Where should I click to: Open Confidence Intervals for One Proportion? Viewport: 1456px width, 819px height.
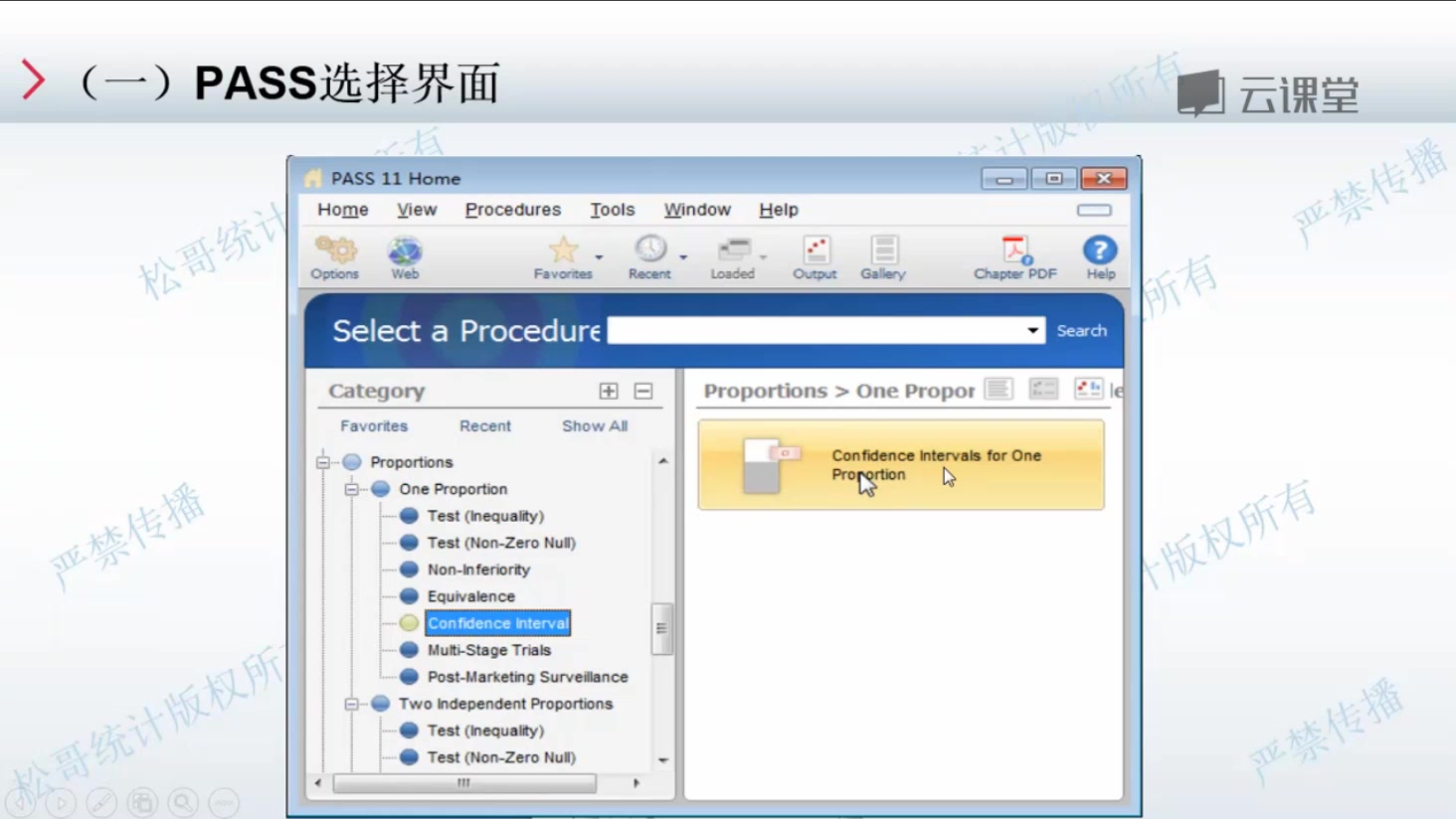(901, 465)
